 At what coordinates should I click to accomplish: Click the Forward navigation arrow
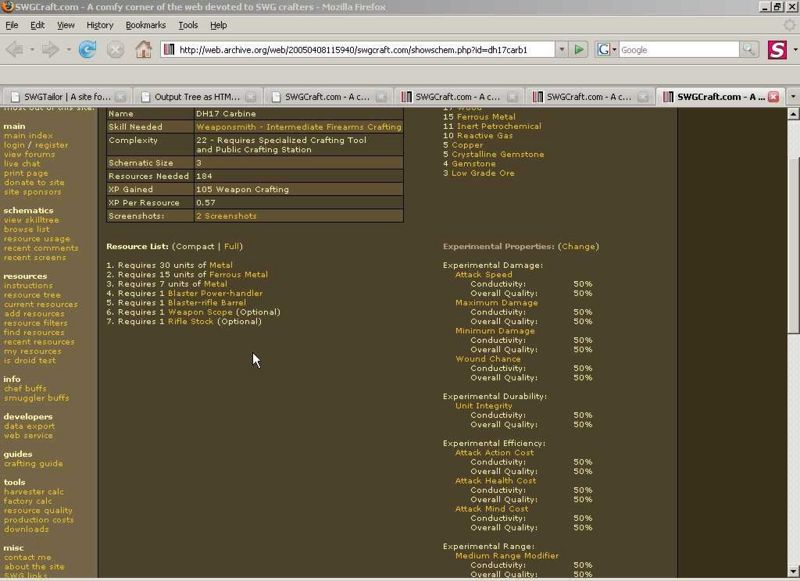coord(50,49)
